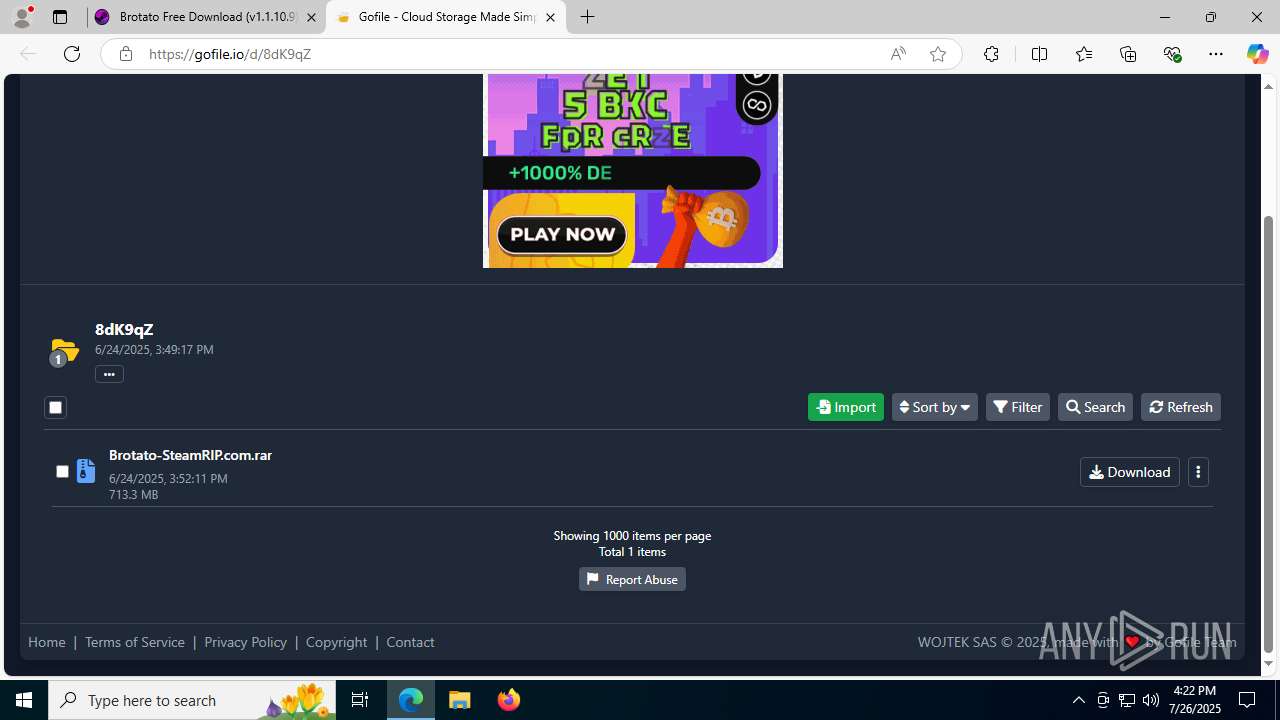Open the Filter option
Screen dimensions: 1280x720
pos(1018,407)
